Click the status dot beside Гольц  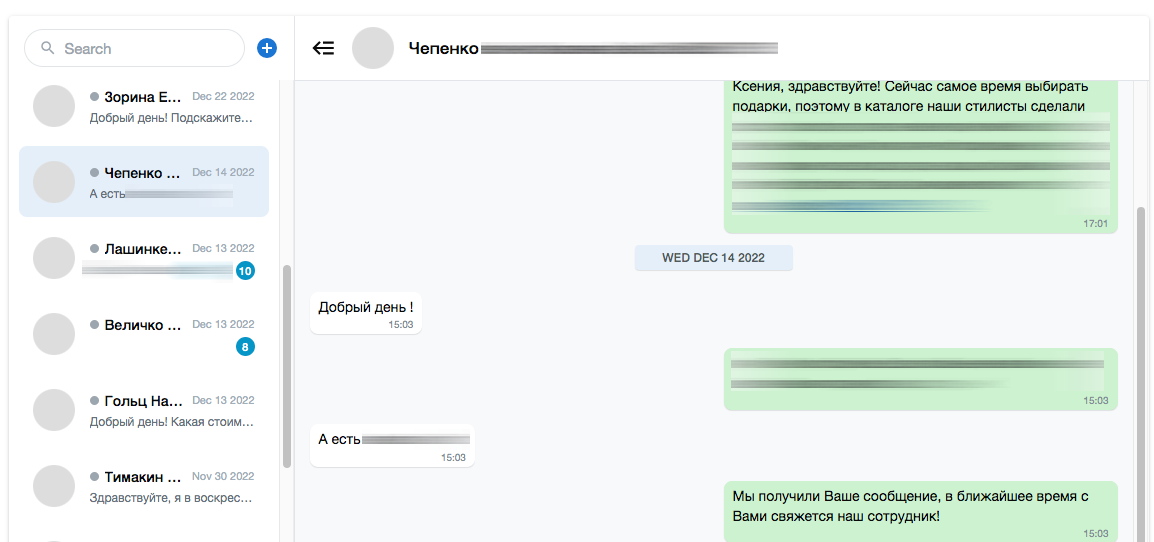(x=94, y=401)
